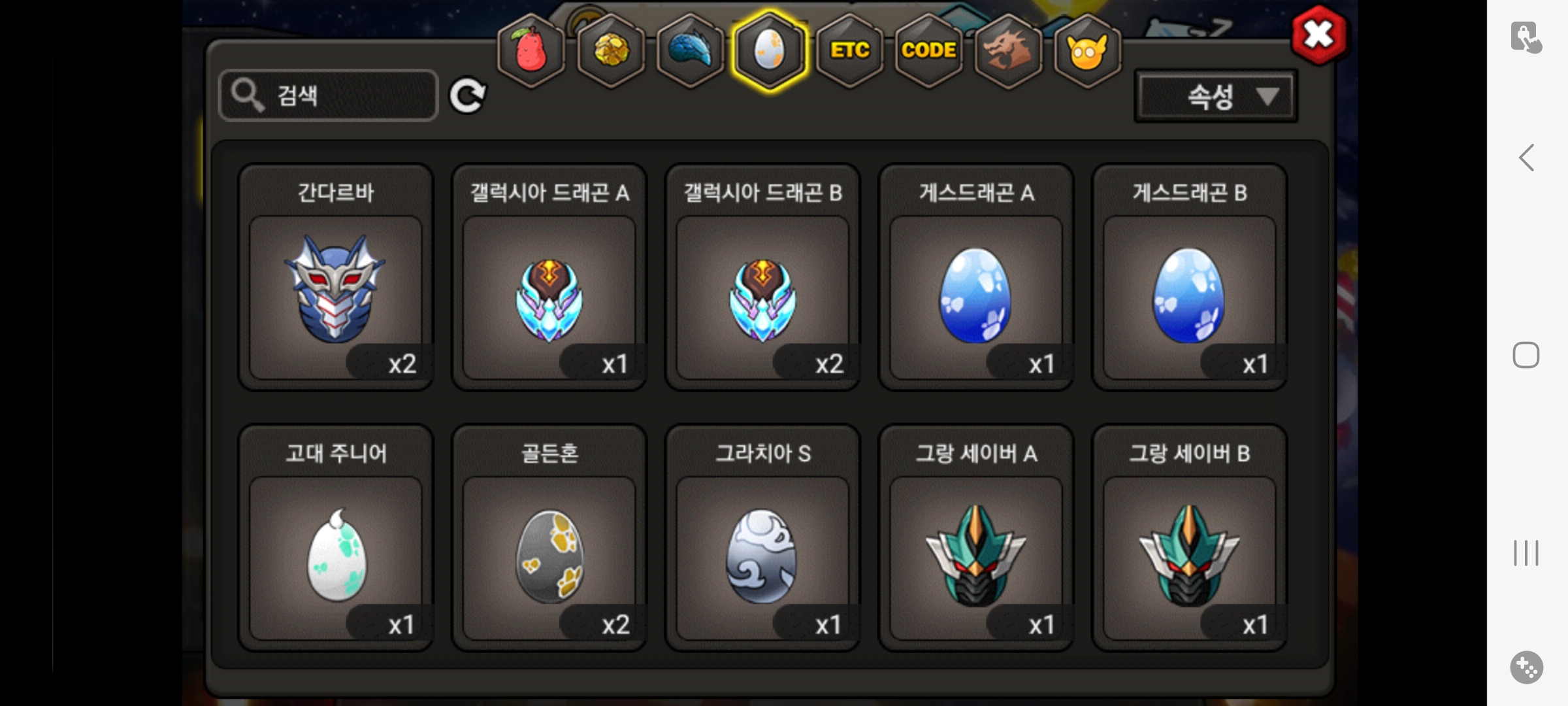
Task: Choose the 게스드래곤 B blue egg
Action: point(1190,277)
